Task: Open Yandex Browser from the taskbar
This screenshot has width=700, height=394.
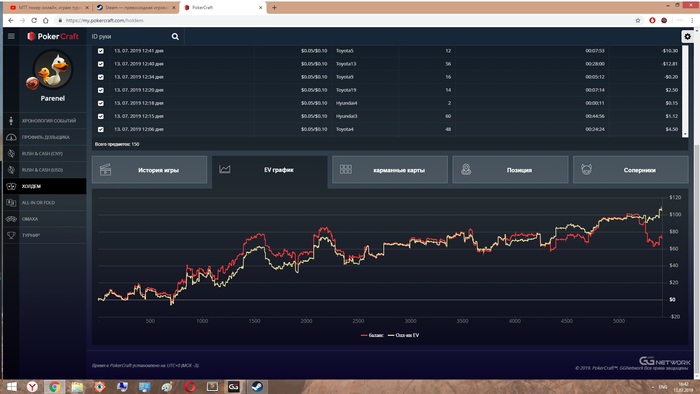Action: click(x=32, y=386)
